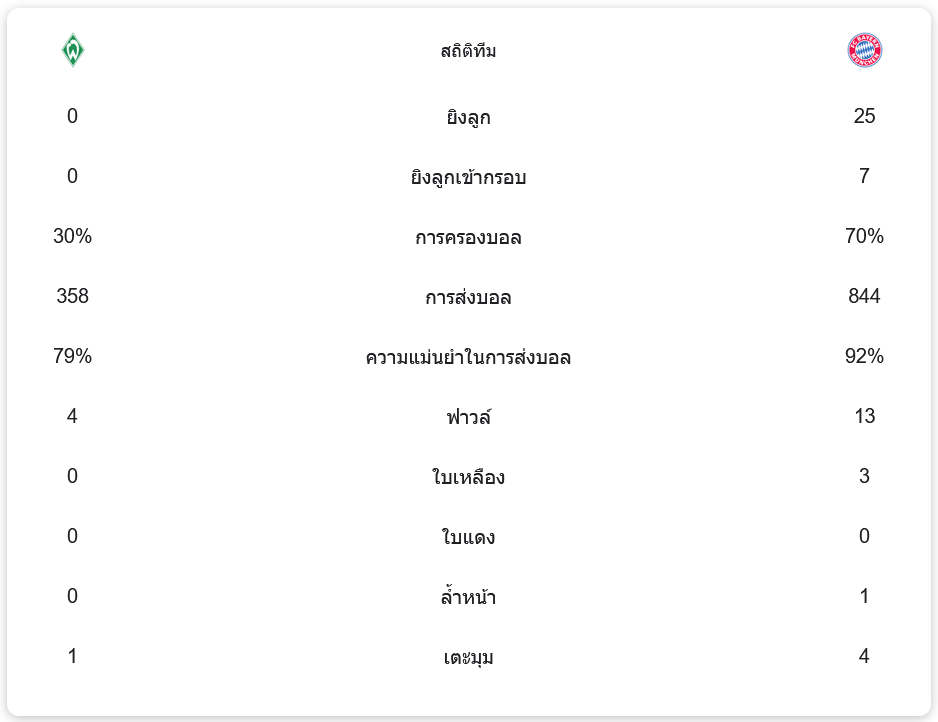The height and width of the screenshot is (722, 938).
Task: Select Werder's 79% pass accuracy value
Action: tap(72, 356)
